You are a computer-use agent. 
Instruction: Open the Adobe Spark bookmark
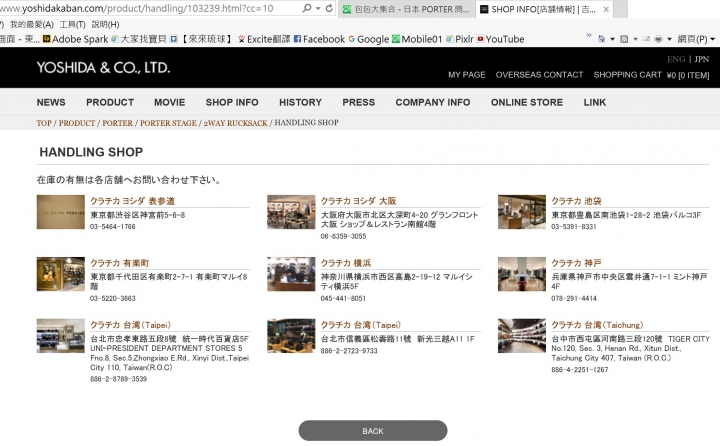(x=76, y=39)
